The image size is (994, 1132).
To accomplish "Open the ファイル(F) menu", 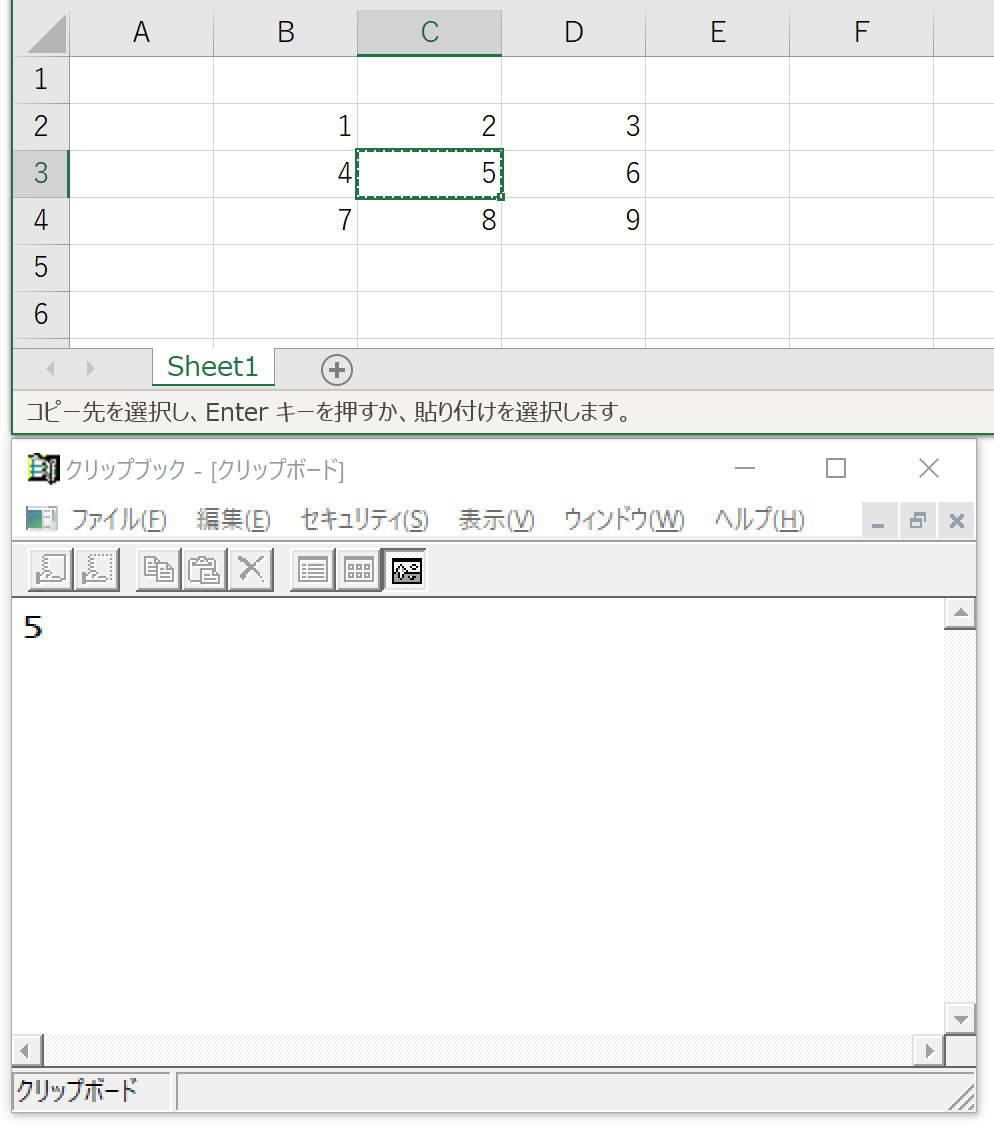I will 119,520.
